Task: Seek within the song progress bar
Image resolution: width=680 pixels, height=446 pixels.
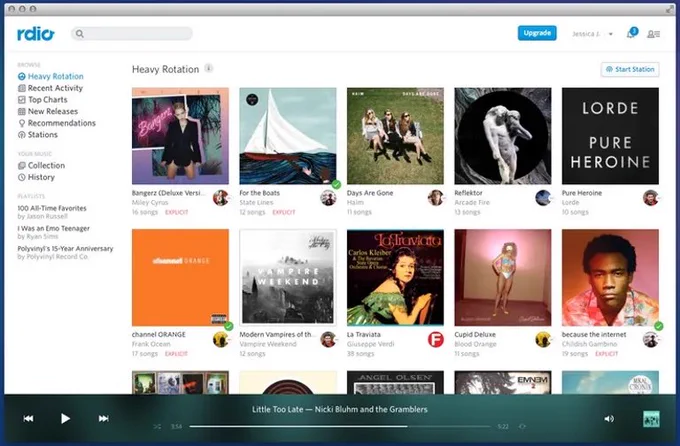Action: pyautogui.click(x=340, y=426)
